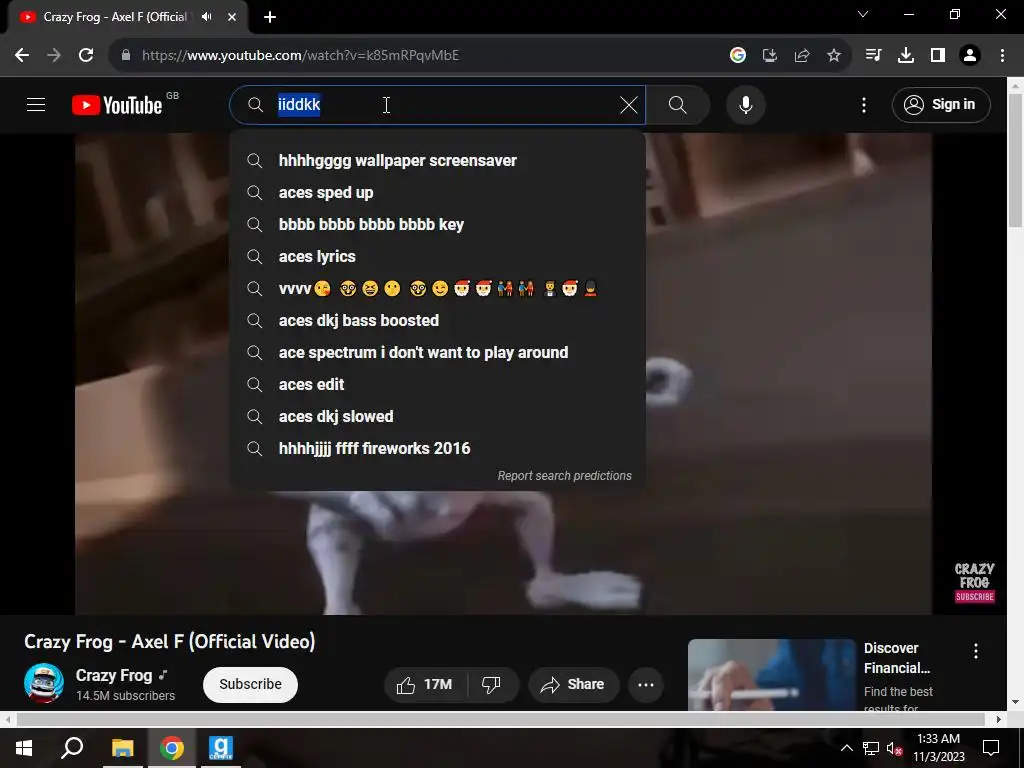Like the video (17M)
Image resolution: width=1024 pixels, height=768 pixels.
click(x=424, y=684)
